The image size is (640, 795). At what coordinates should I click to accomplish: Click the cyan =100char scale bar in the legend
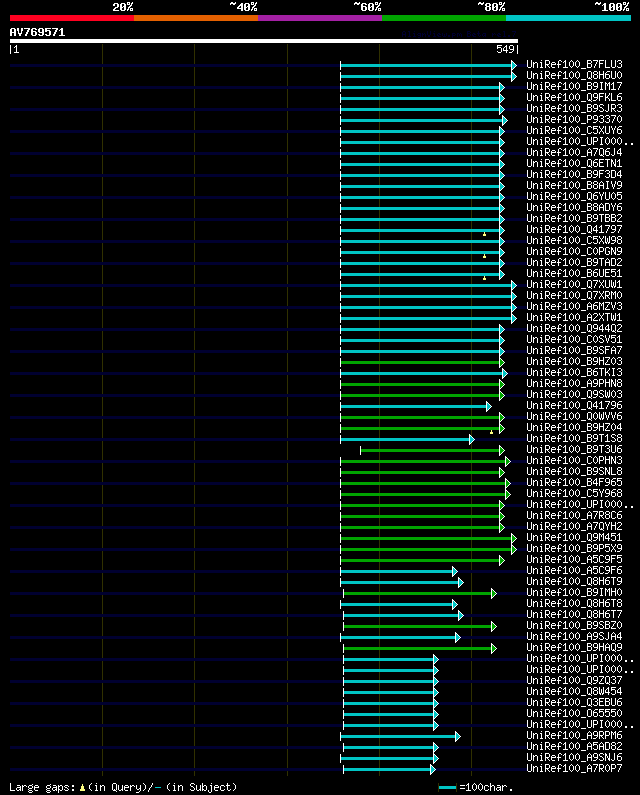point(447,787)
